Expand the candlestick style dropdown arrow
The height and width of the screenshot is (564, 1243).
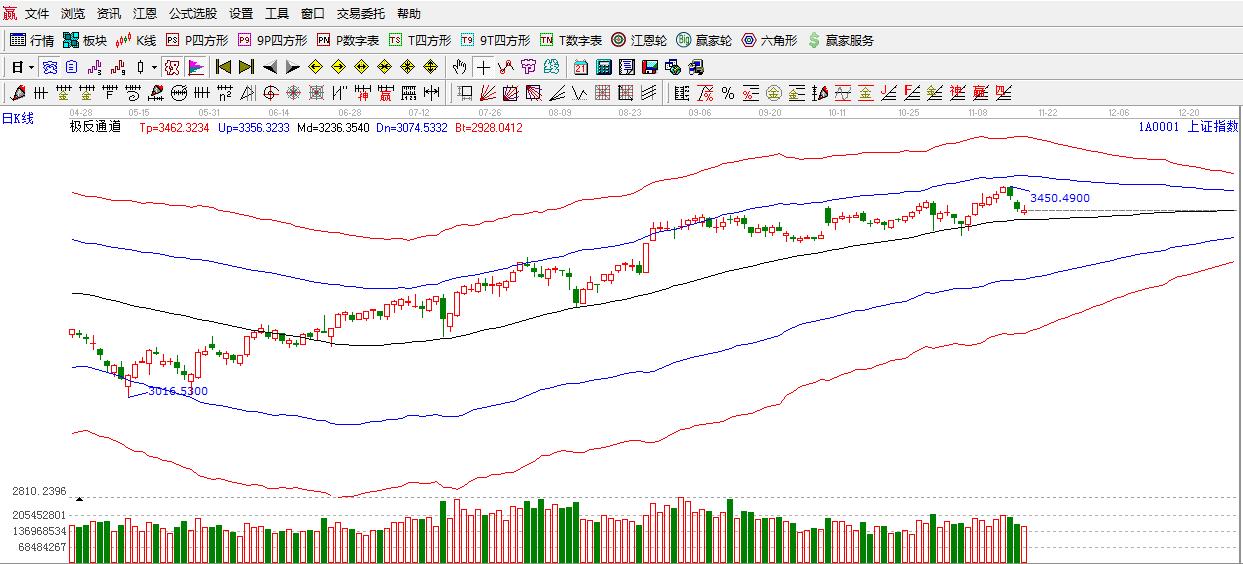click(x=154, y=67)
